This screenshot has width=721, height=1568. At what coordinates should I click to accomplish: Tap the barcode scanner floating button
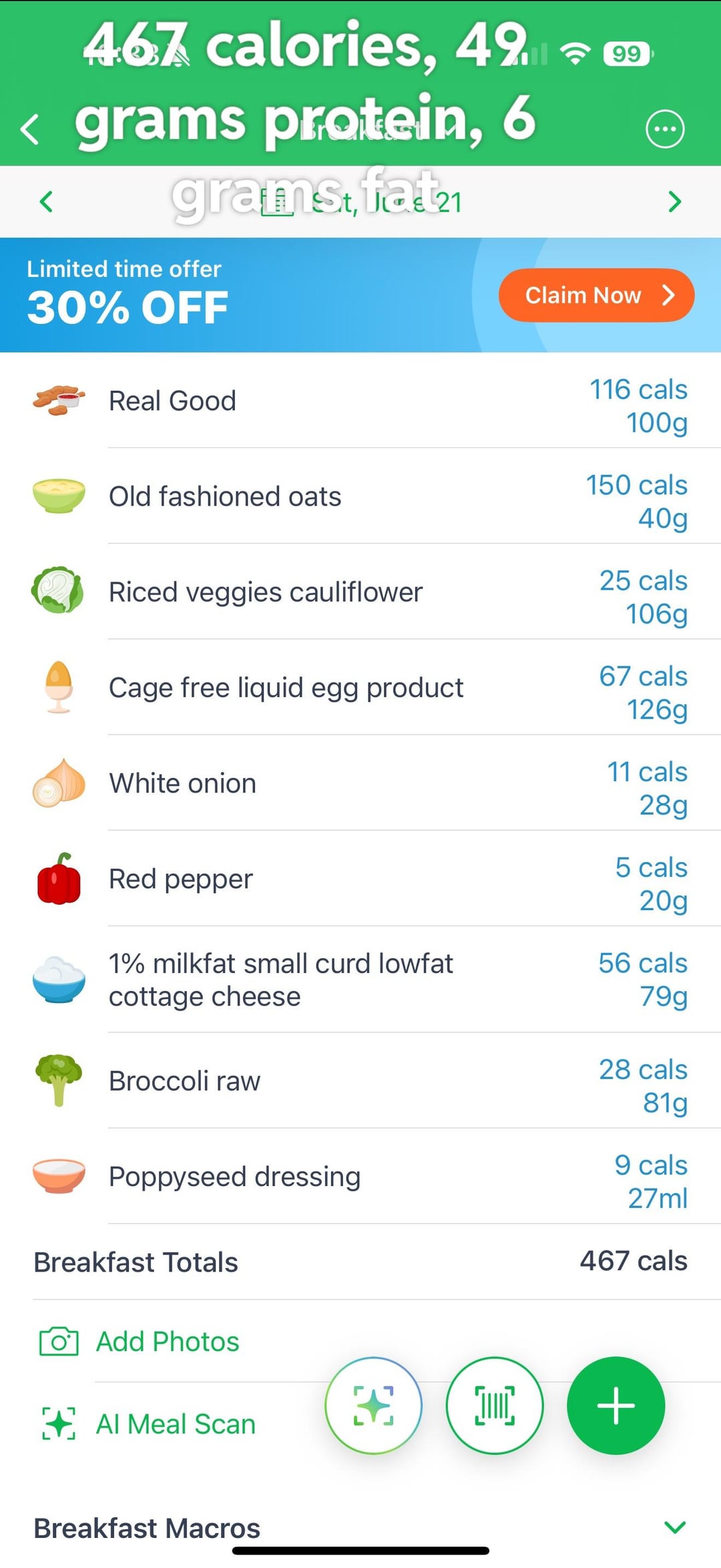(x=495, y=1406)
